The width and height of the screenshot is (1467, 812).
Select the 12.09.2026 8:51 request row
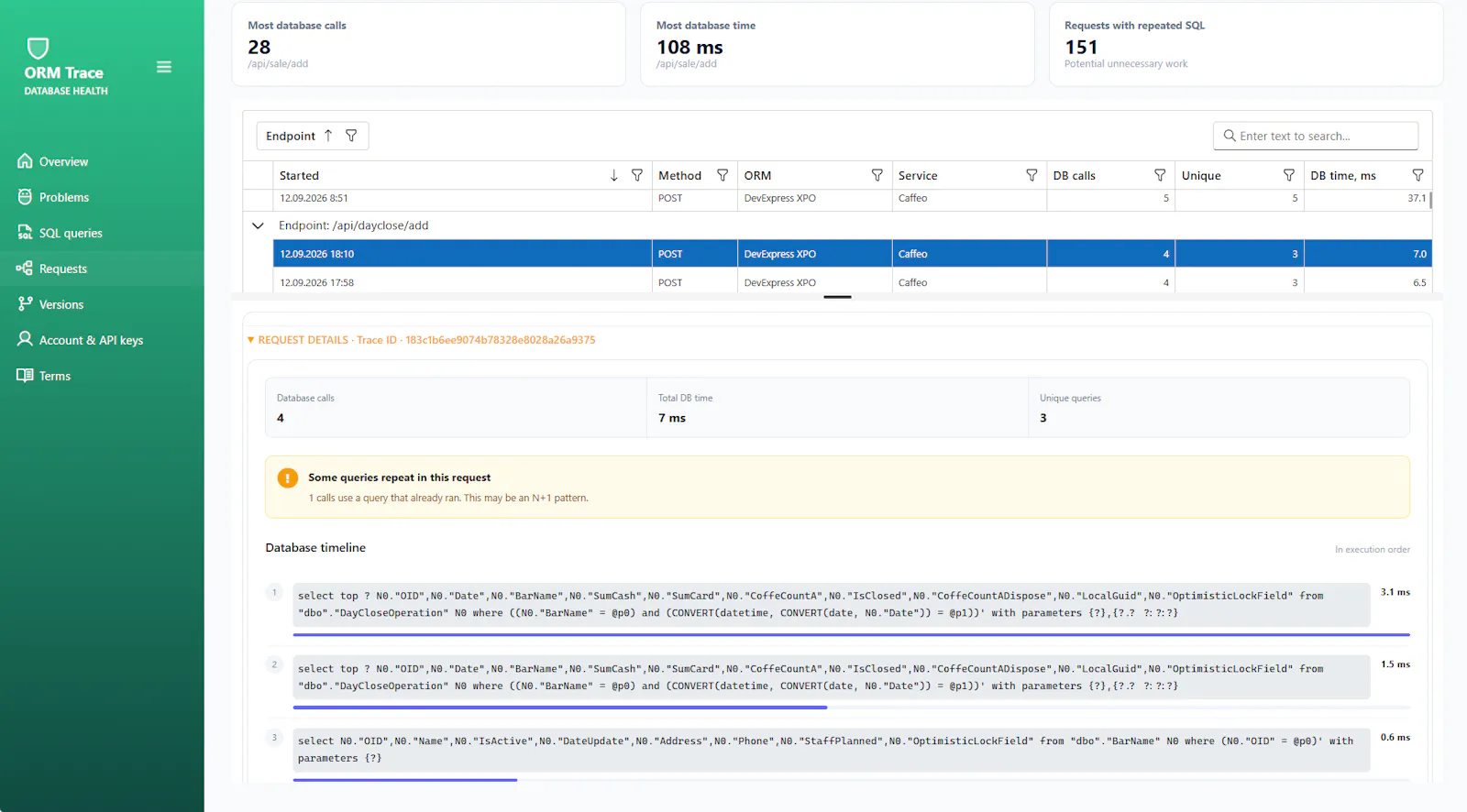click(x=852, y=199)
